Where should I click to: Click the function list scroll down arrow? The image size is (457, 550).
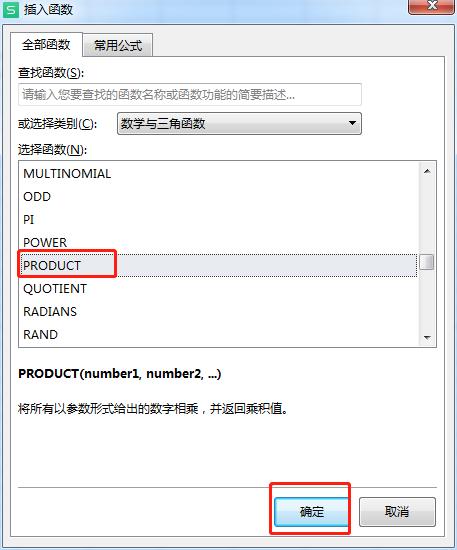(x=427, y=337)
